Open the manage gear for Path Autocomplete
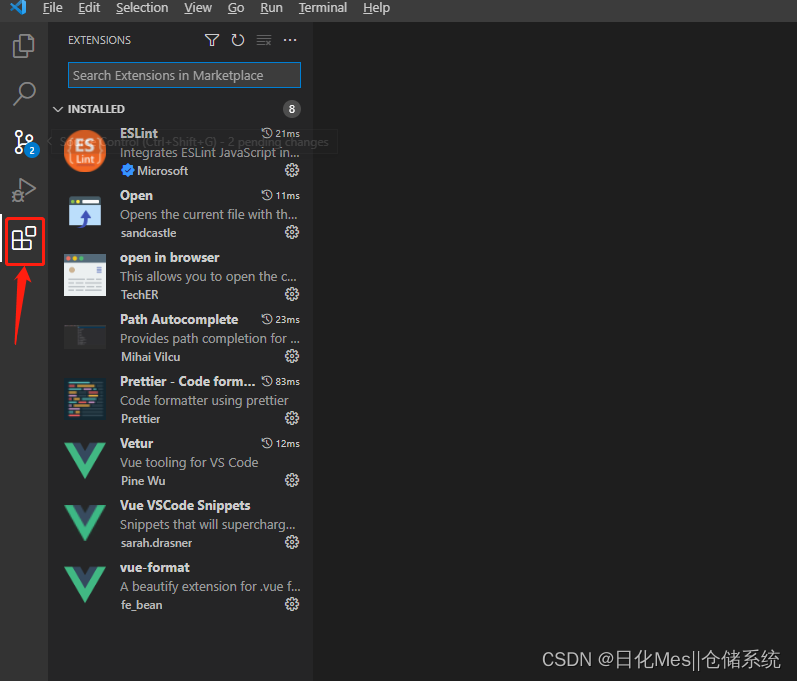The height and width of the screenshot is (681, 797). (x=292, y=356)
